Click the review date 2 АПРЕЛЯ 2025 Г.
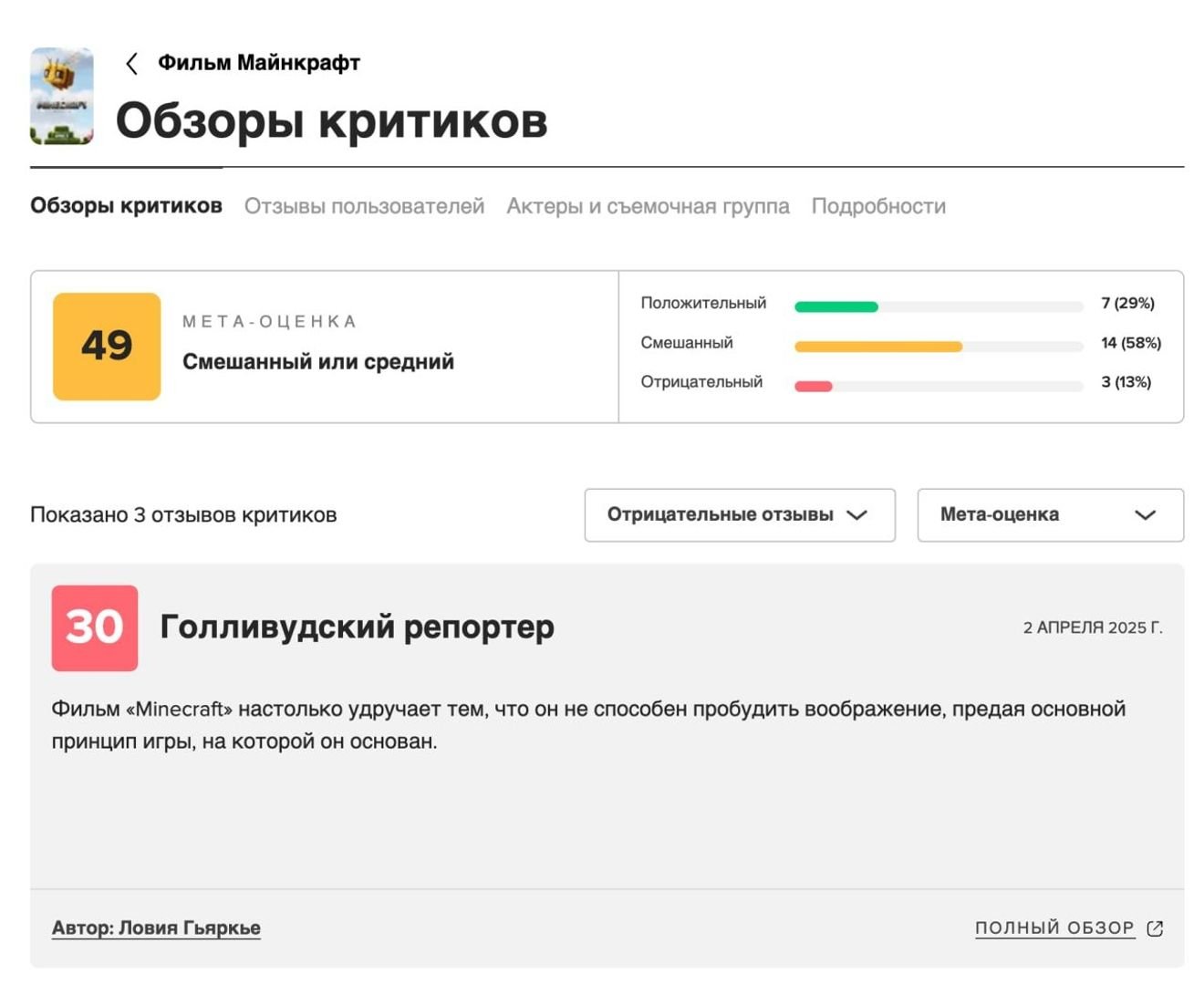The width and height of the screenshot is (1204, 985). [x=1093, y=627]
